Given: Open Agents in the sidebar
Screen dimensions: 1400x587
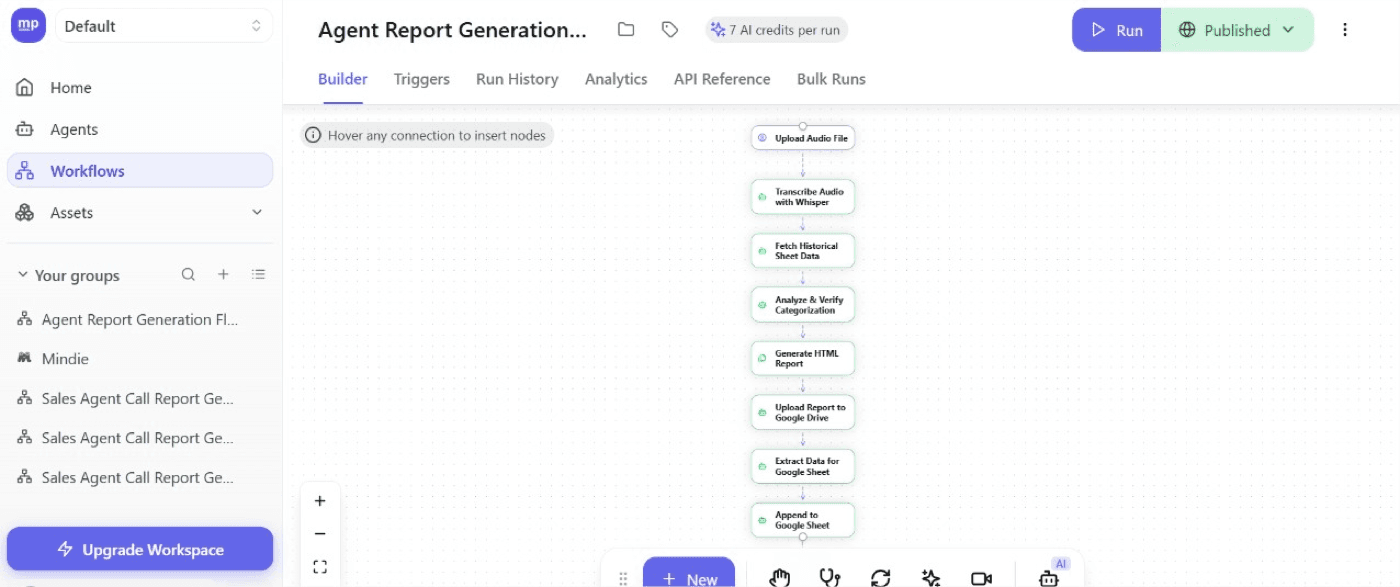Looking at the screenshot, I should pyautogui.click(x=140, y=129).
